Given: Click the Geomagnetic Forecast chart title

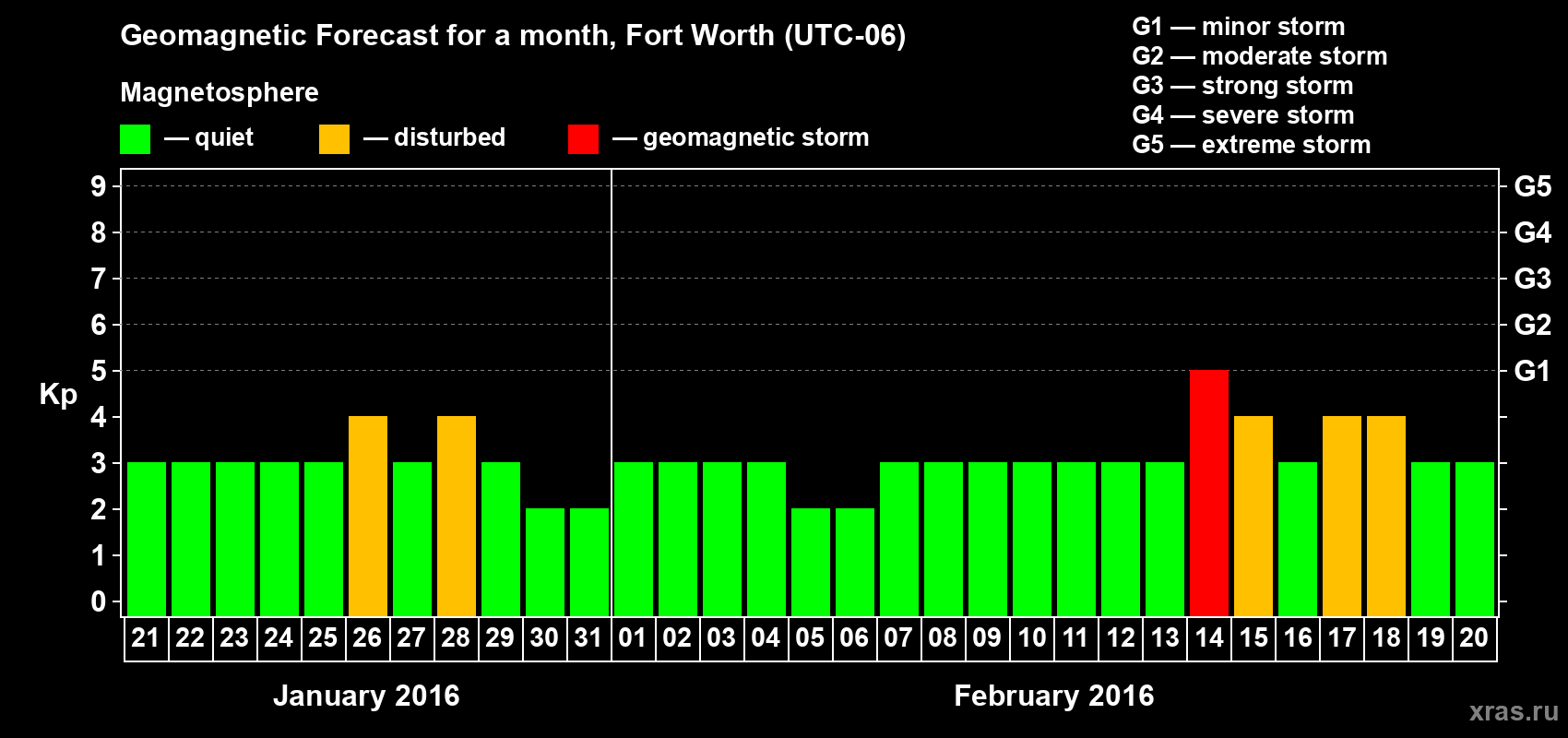Looking at the screenshot, I should click(513, 36).
